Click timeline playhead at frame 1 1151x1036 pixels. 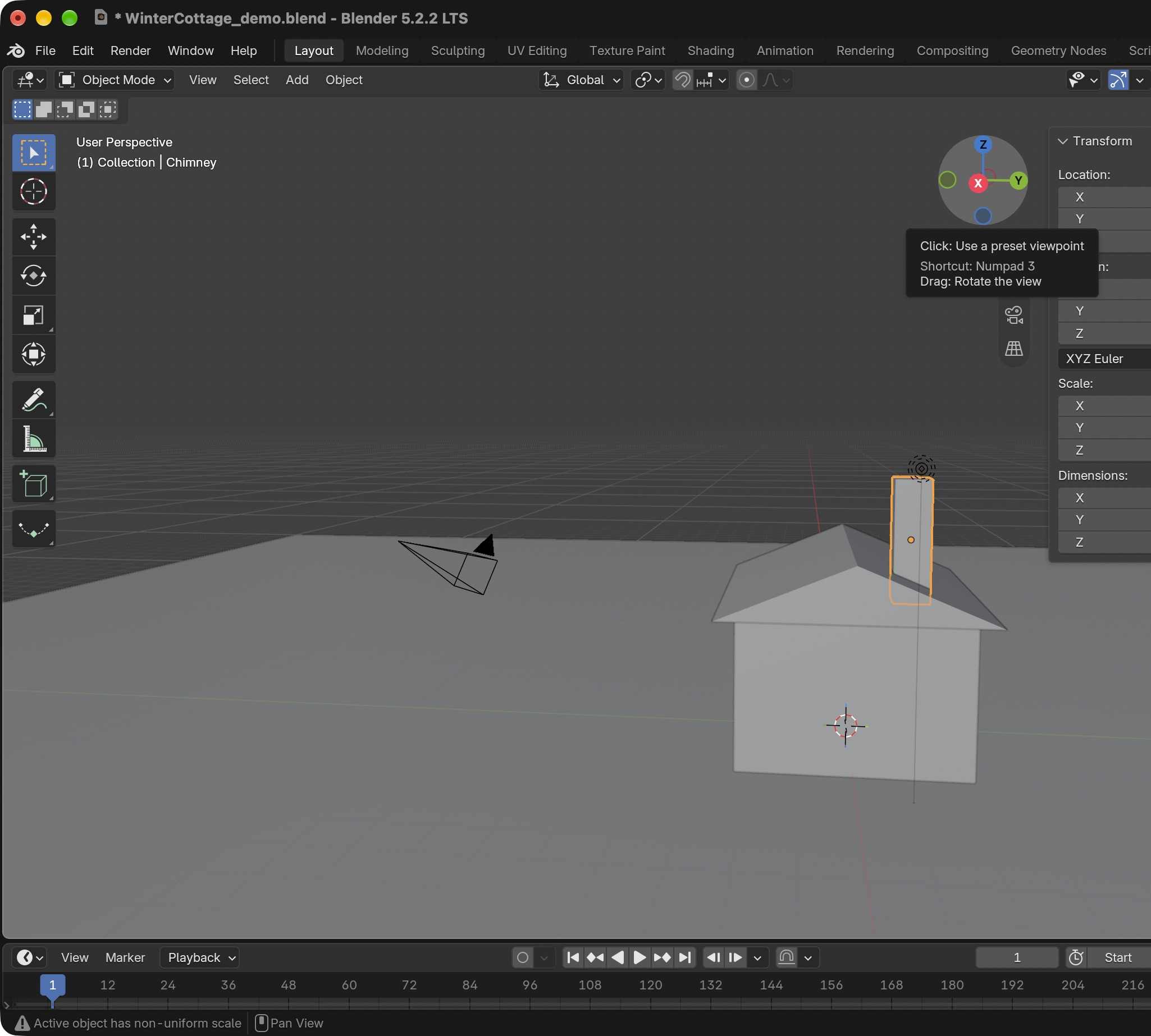[52, 985]
